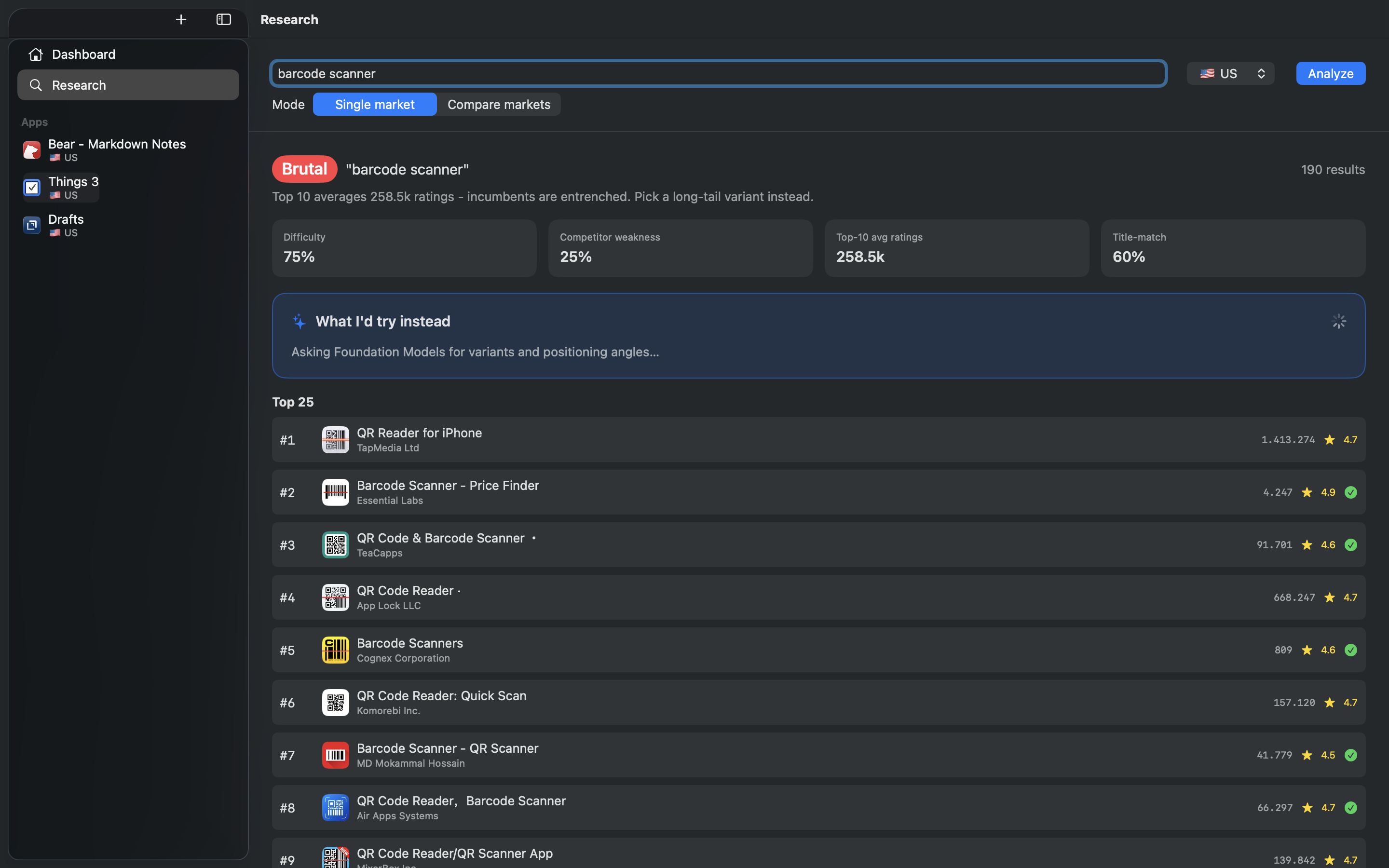1389x868 pixels.
Task: Click the Dashboard house icon
Action: pos(36,54)
